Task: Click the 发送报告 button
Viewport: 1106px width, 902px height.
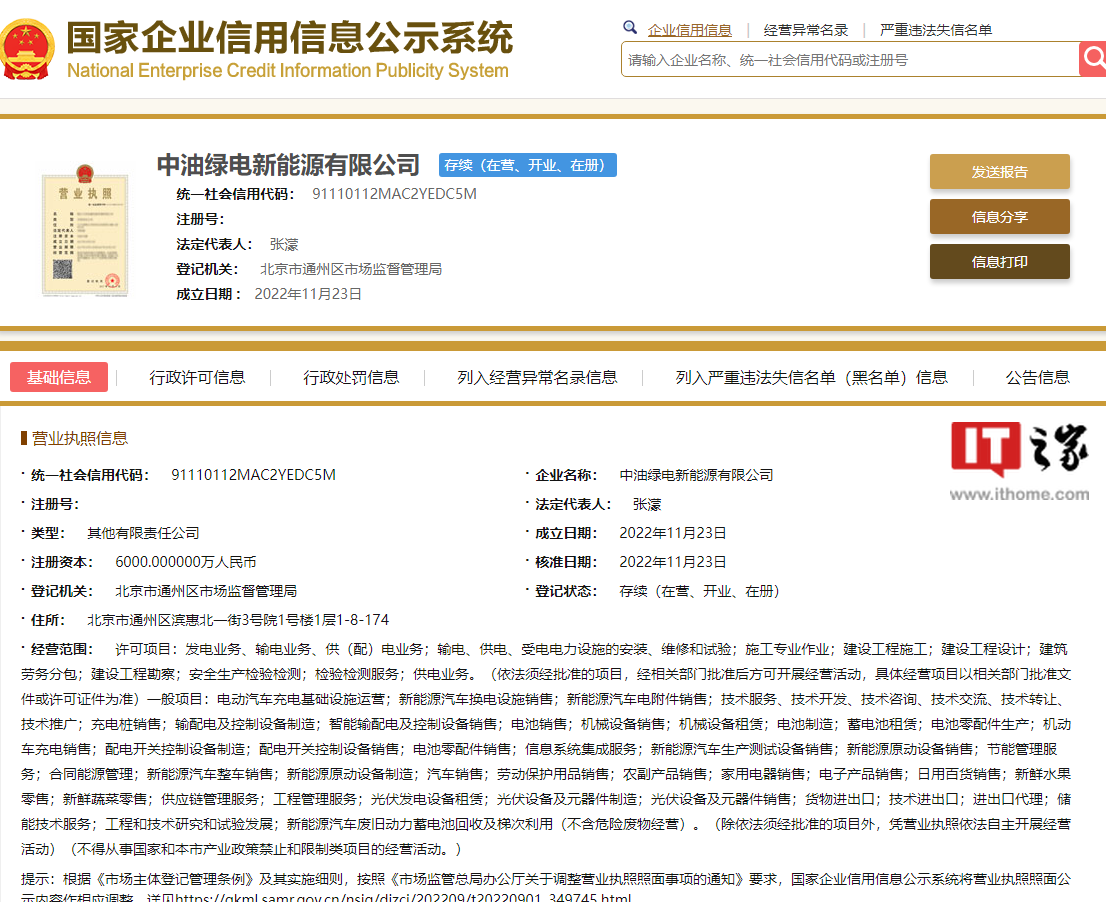Action: pyautogui.click(x=999, y=171)
